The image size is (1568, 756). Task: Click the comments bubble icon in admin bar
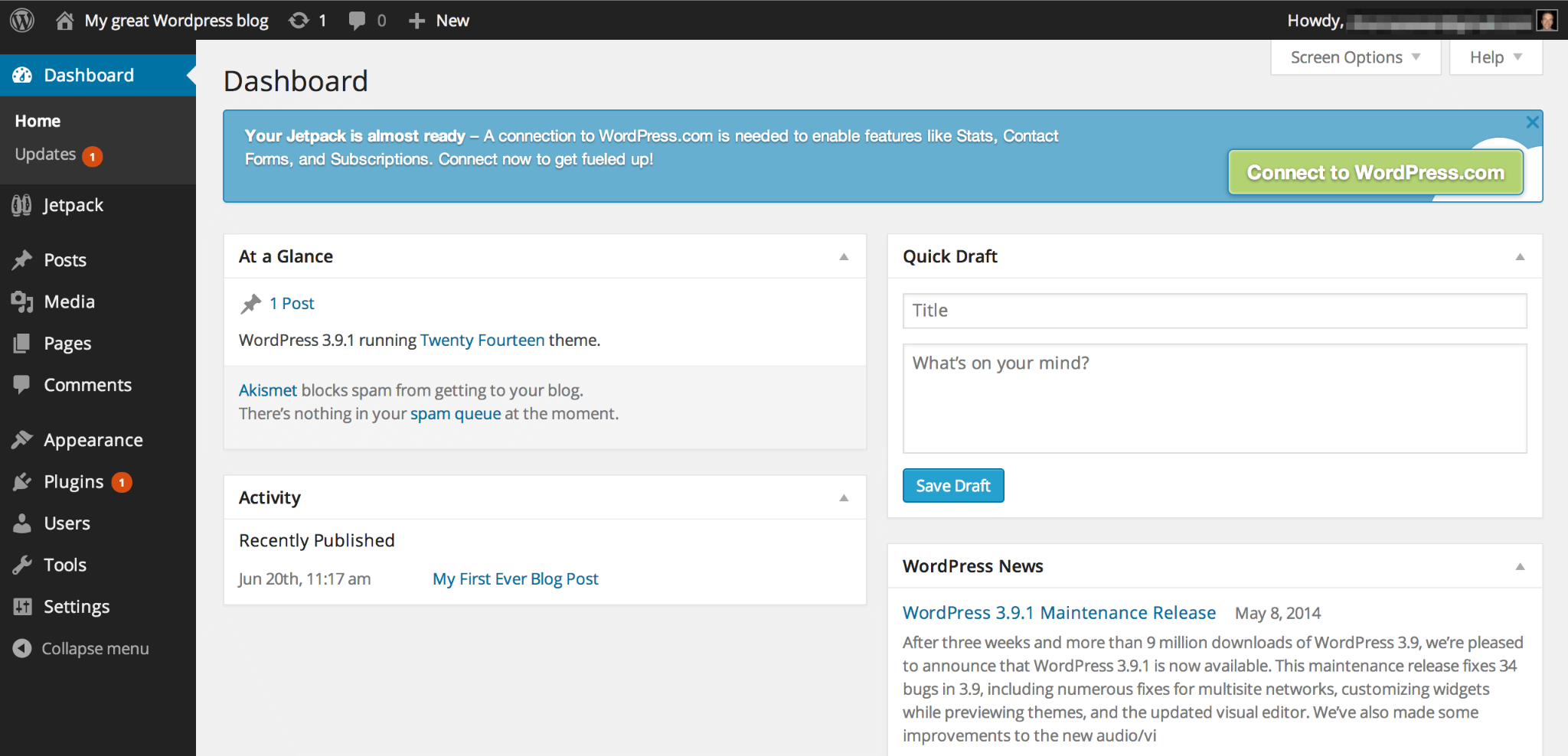click(x=357, y=21)
